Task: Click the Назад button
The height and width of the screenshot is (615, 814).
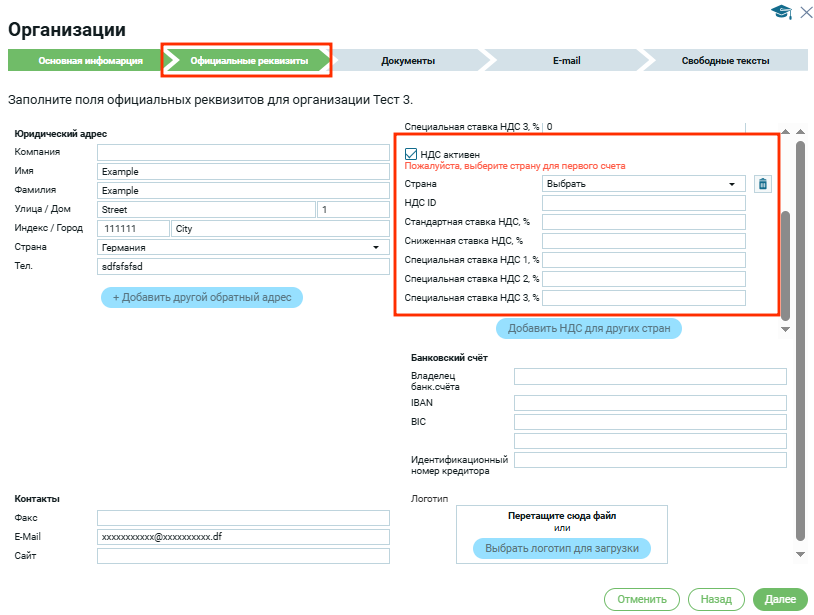Action: tap(716, 599)
